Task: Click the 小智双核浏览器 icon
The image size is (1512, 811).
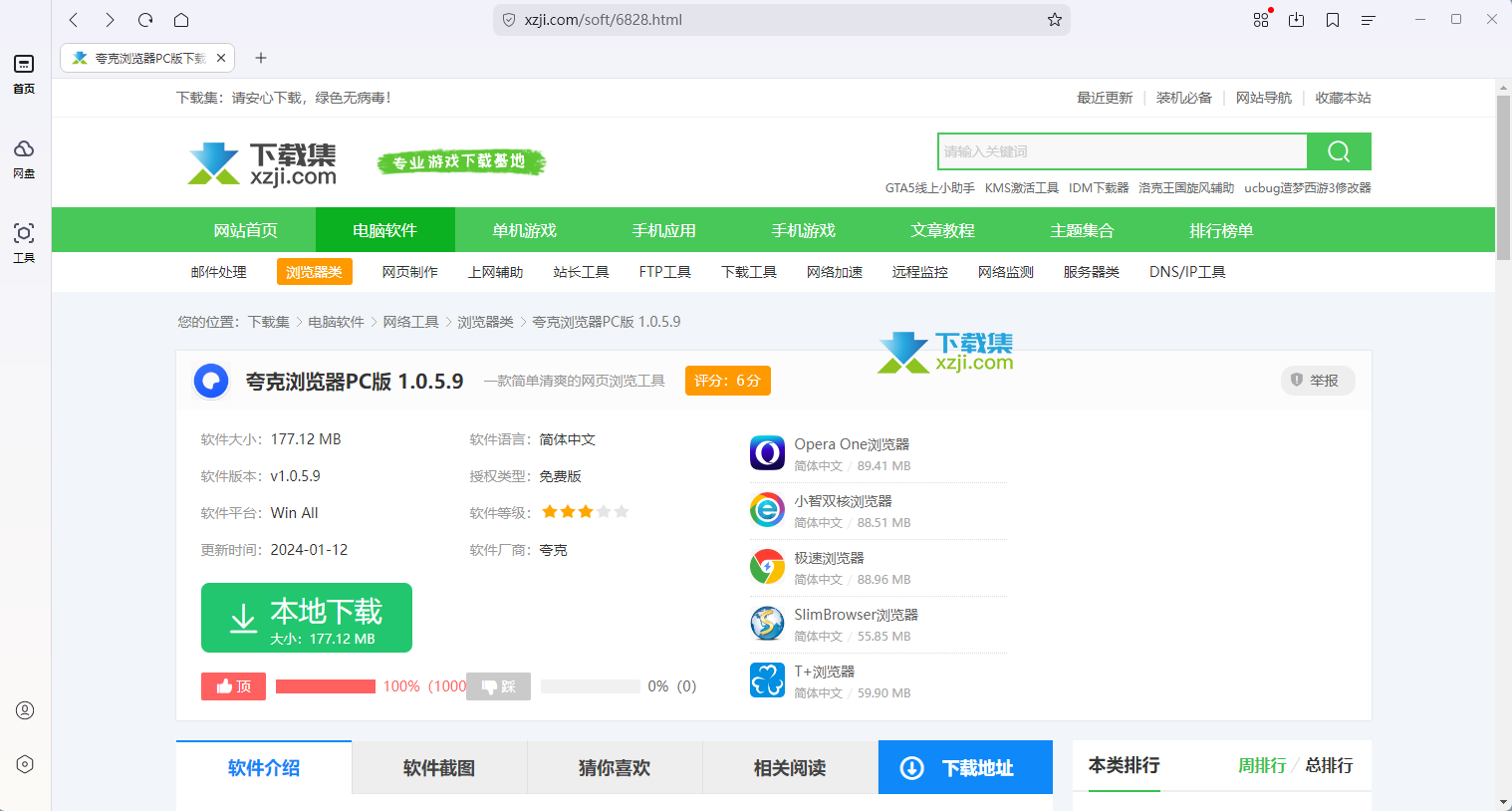Action: pyautogui.click(x=767, y=510)
